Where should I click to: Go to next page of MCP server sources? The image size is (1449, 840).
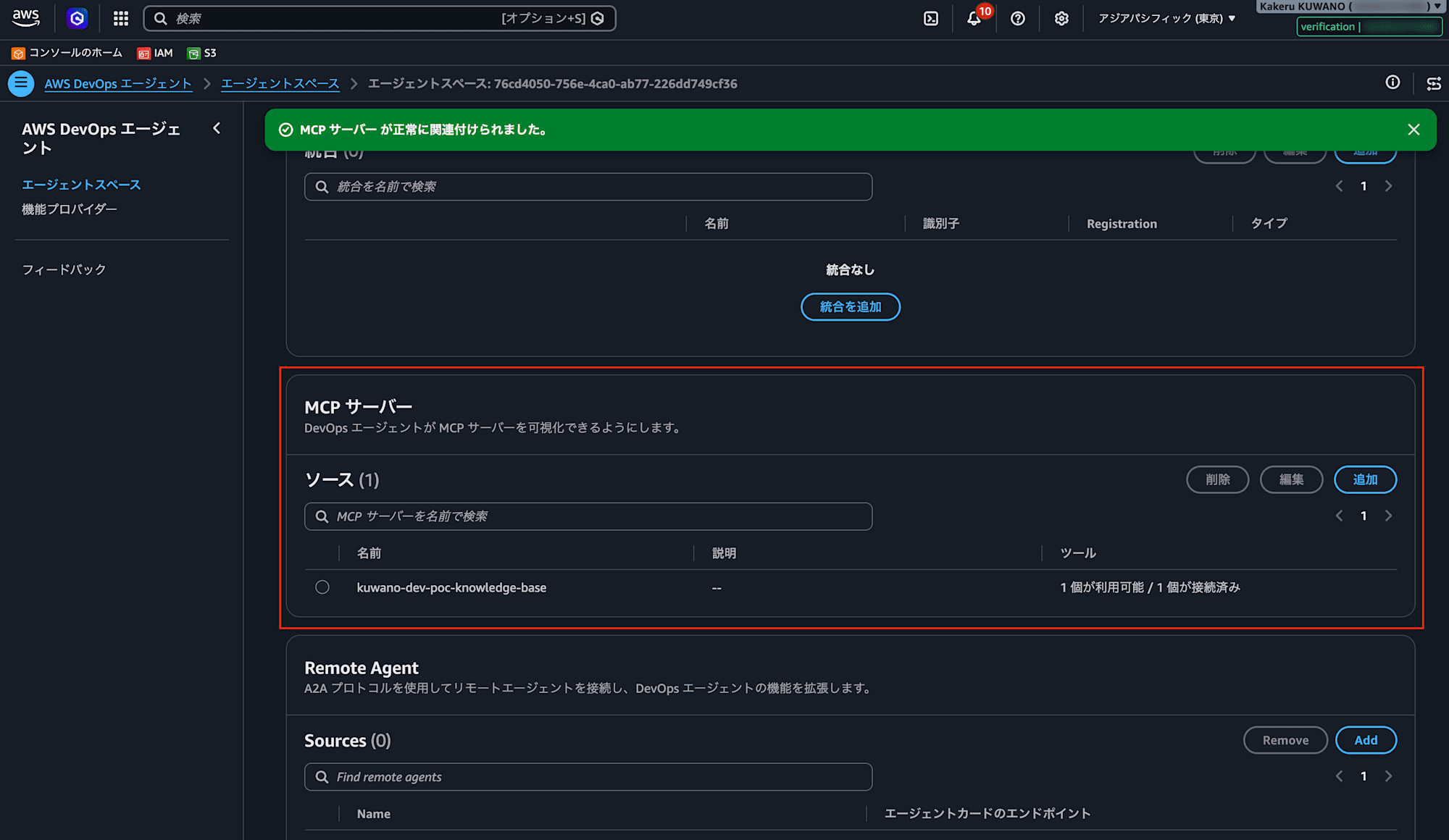[x=1388, y=516]
